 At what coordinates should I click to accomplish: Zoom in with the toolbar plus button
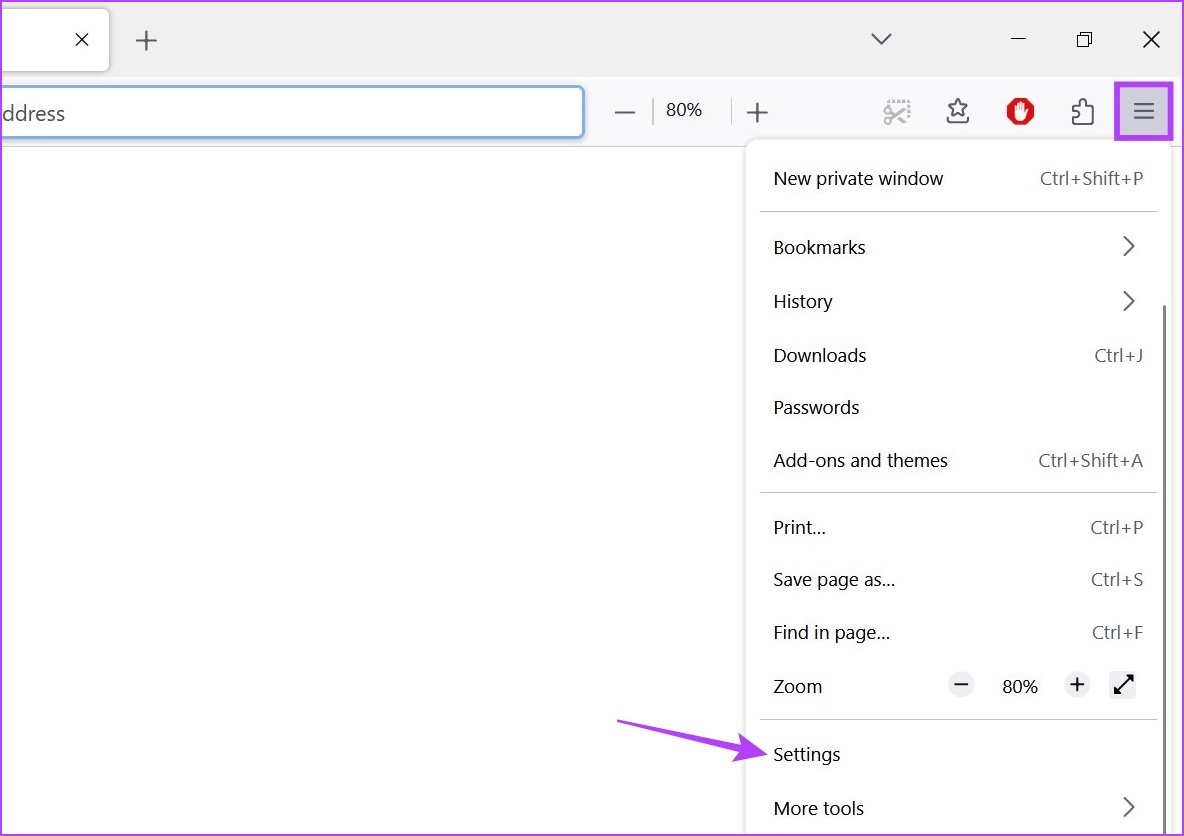pos(757,111)
